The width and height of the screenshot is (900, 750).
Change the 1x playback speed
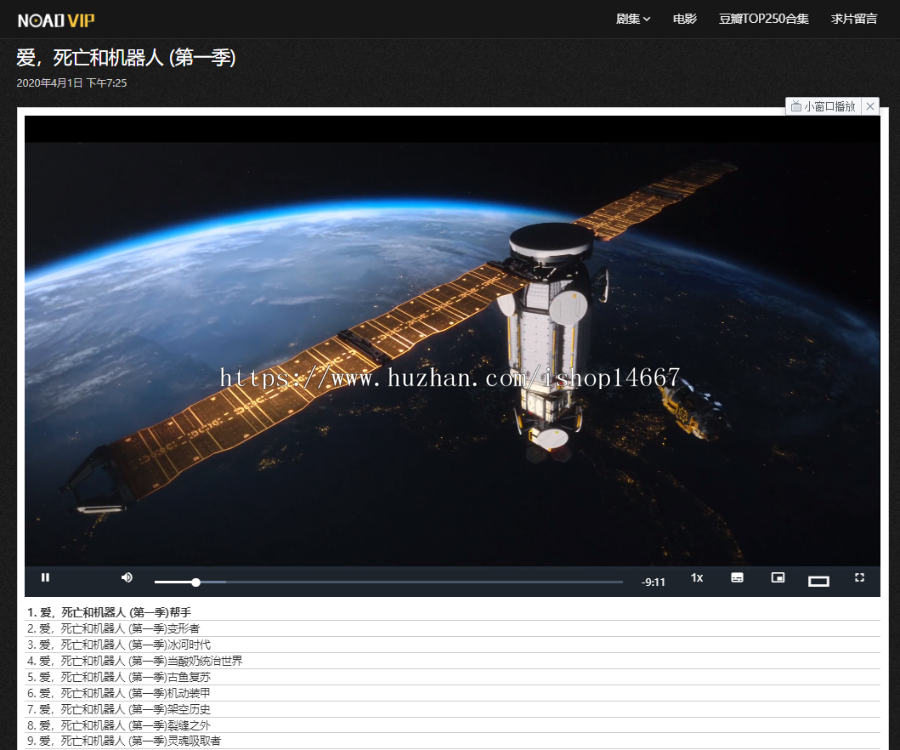click(697, 578)
